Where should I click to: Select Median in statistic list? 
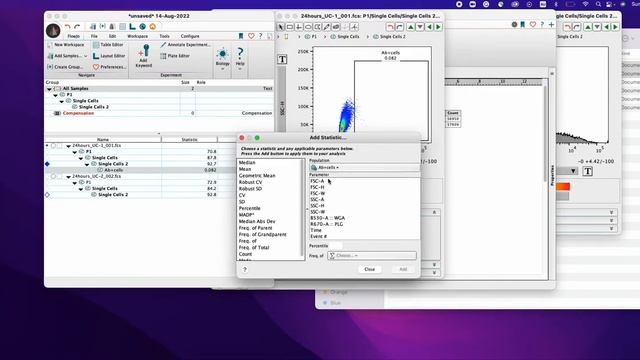pyautogui.click(x=247, y=163)
